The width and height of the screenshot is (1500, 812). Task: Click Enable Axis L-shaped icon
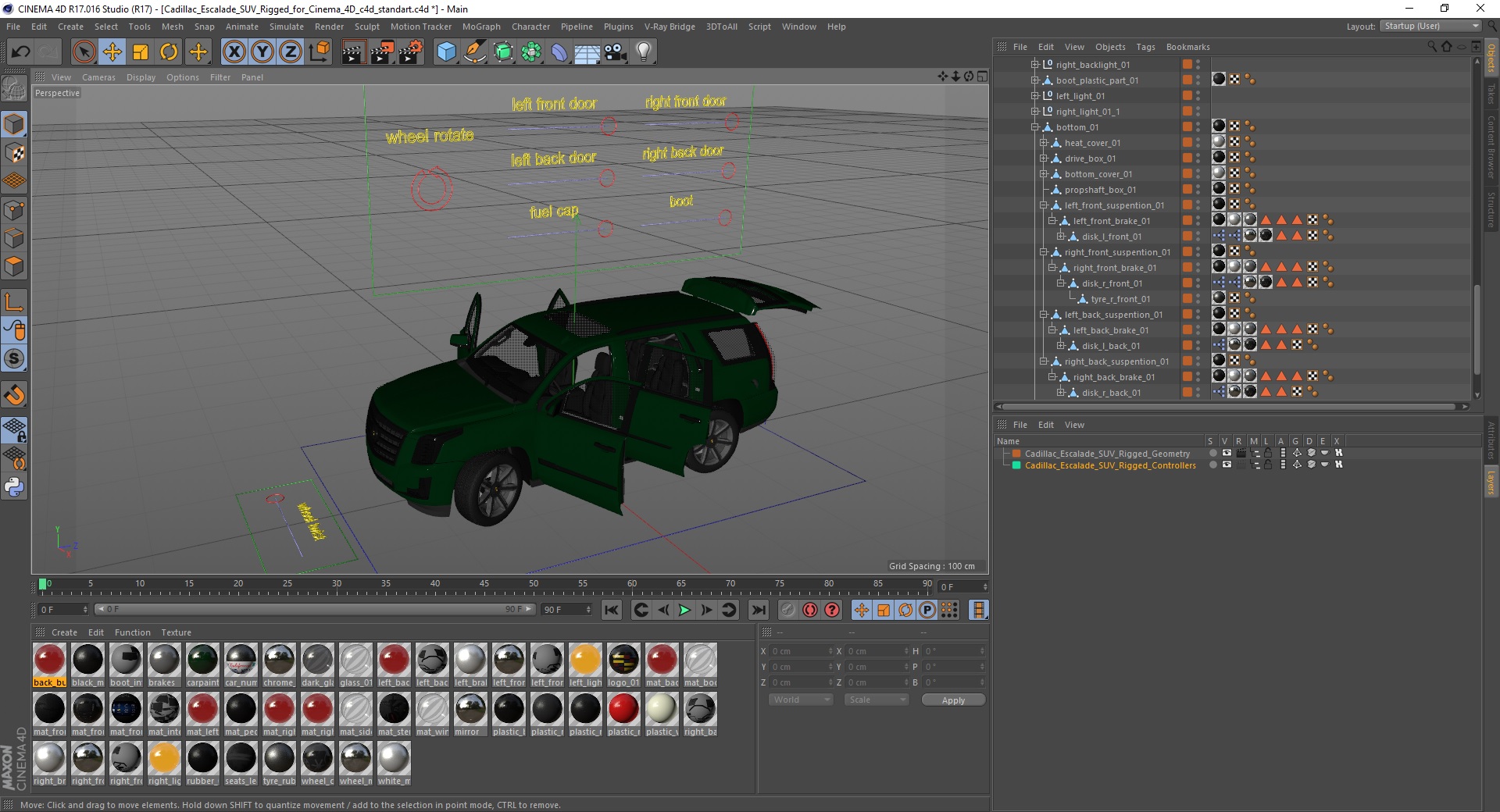click(x=14, y=302)
